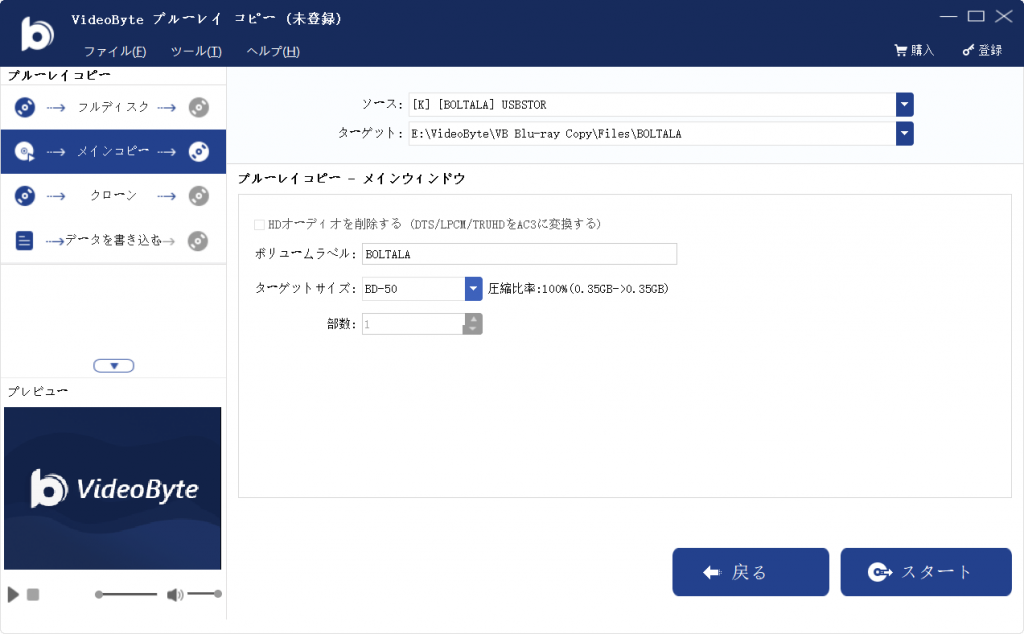Screen dimensions: 1024x634
Task: Expand the ターゲット target path dropdown
Action: click(x=904, y=134)
